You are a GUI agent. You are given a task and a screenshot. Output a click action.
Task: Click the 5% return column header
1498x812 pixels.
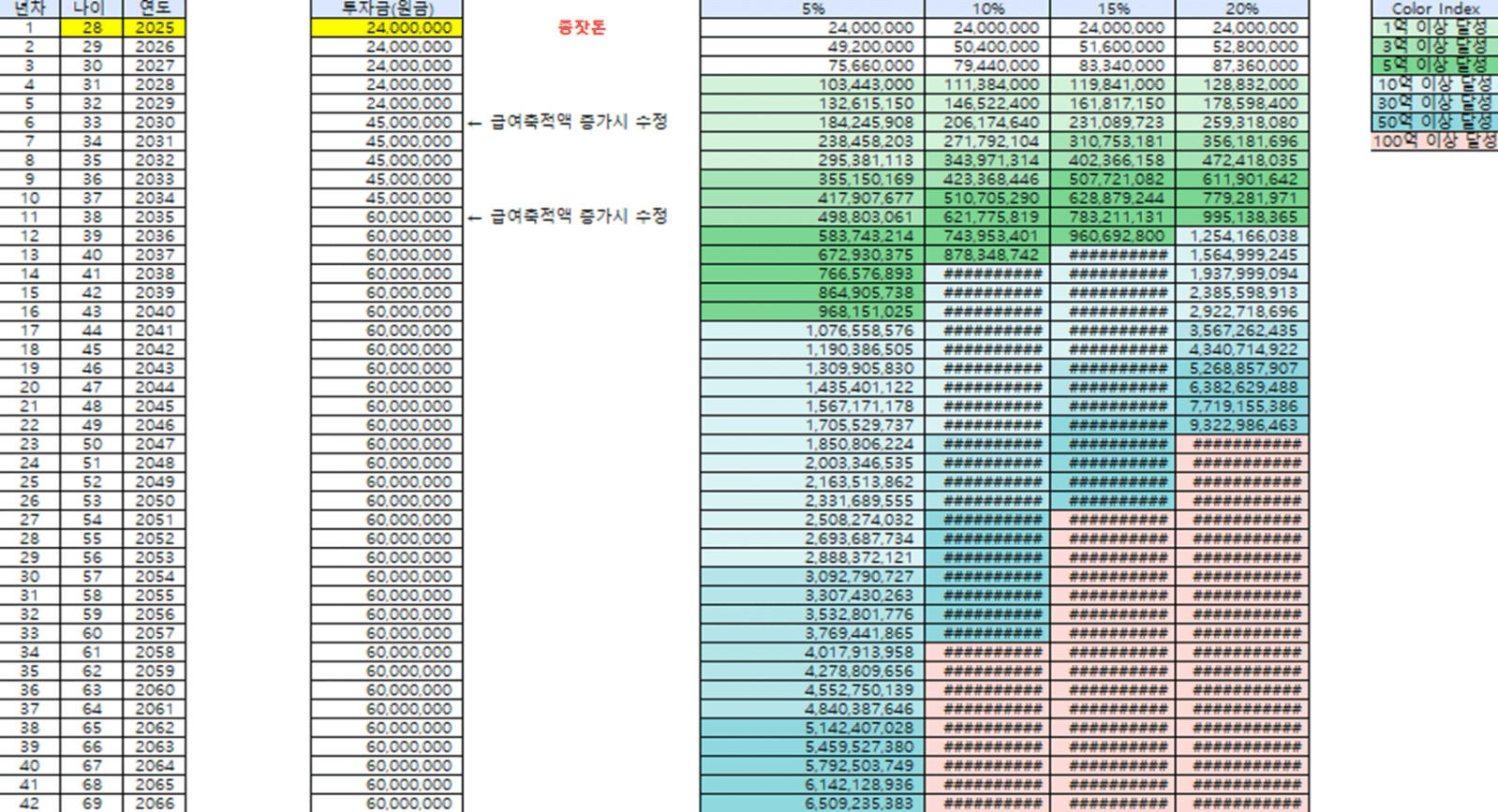click(812, 8)
